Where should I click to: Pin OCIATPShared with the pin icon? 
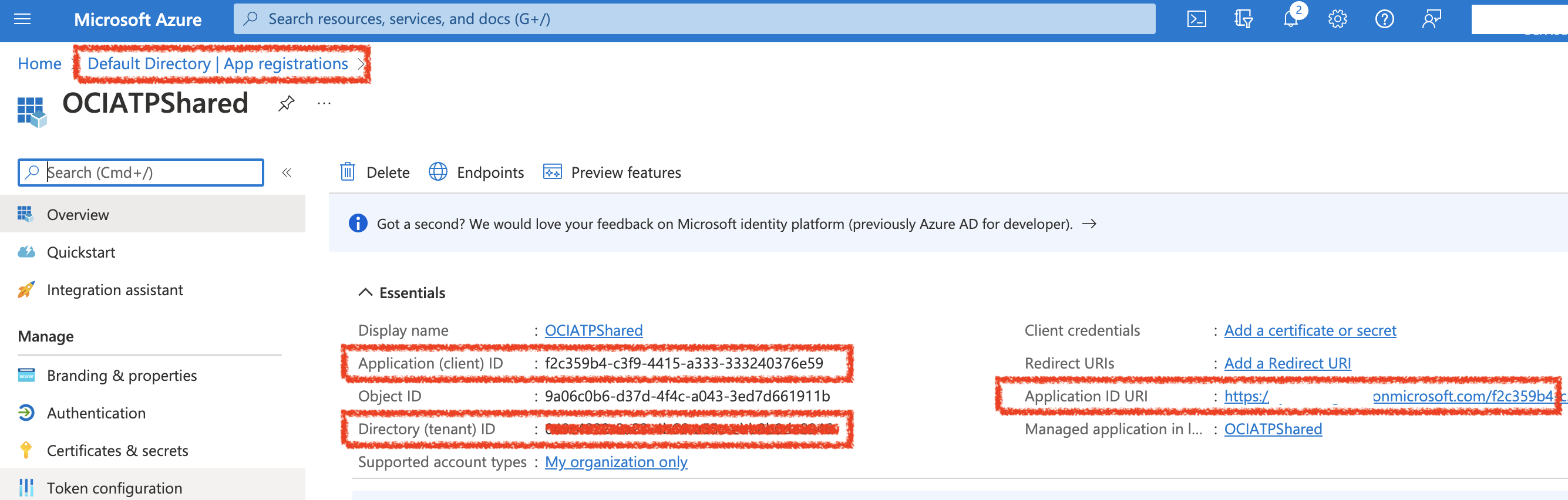point(286,103)
